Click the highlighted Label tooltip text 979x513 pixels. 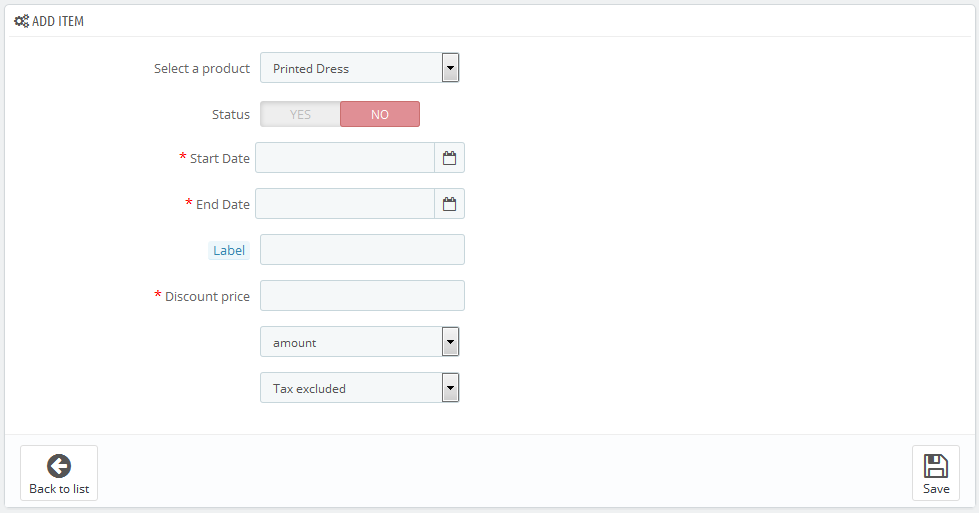click(229, 250)
